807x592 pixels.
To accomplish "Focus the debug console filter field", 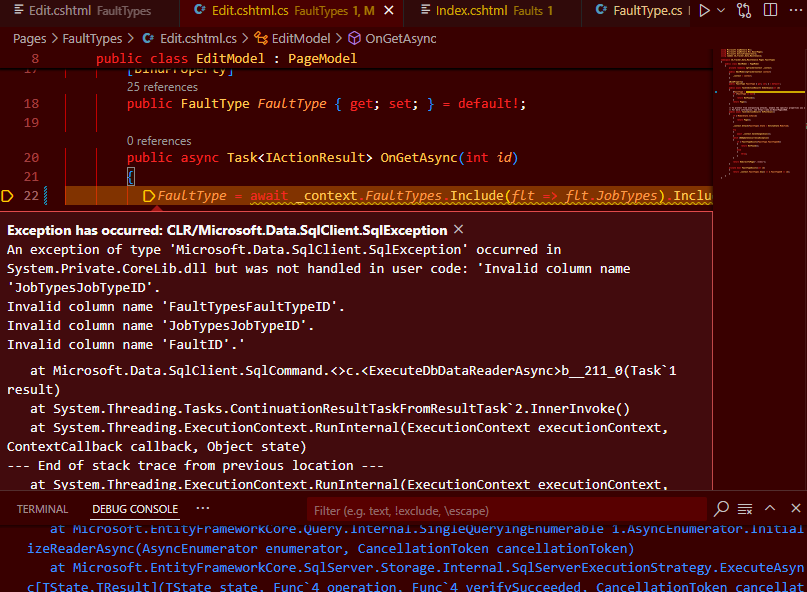I will tap(506, 511).
